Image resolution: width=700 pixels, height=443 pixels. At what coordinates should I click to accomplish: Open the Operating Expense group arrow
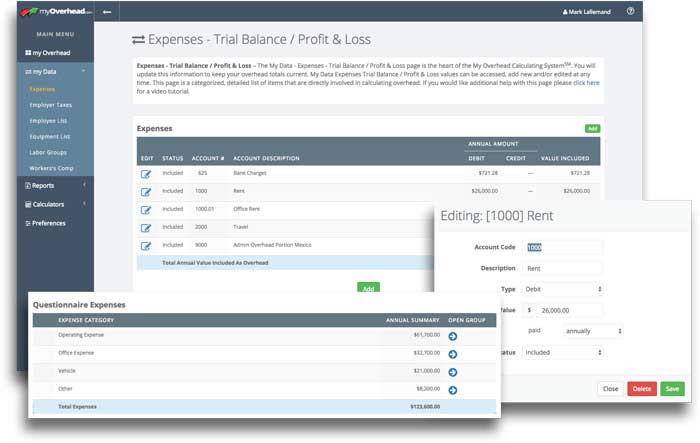(453, 336)
